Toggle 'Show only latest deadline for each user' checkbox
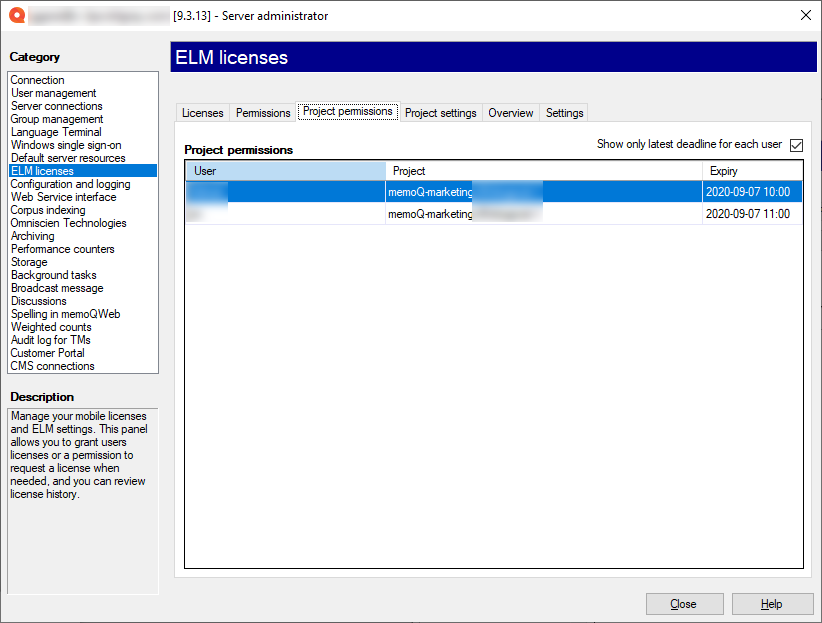Image resolution: width=822 pixels, height=623 pixels. click(796, 145)
